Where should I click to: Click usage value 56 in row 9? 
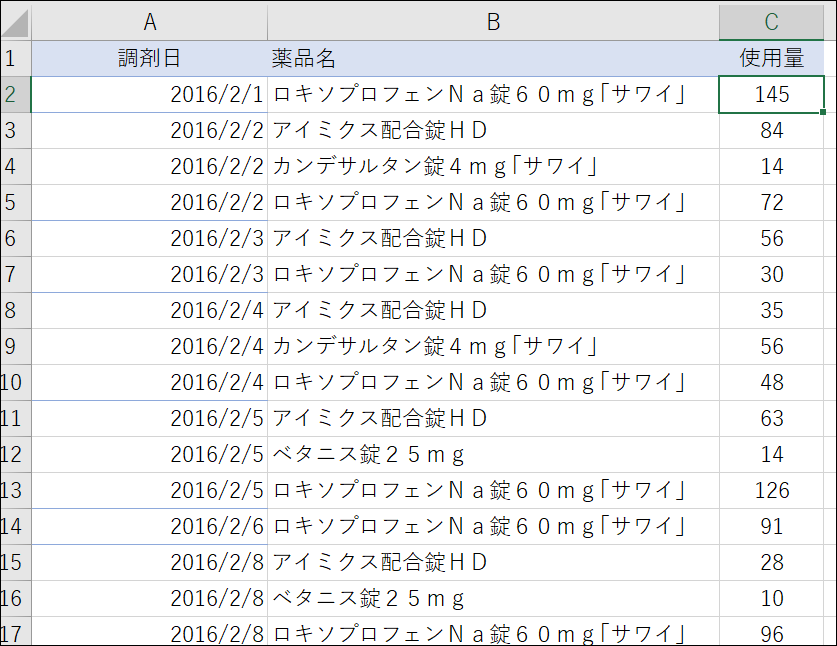click(771, 346)
